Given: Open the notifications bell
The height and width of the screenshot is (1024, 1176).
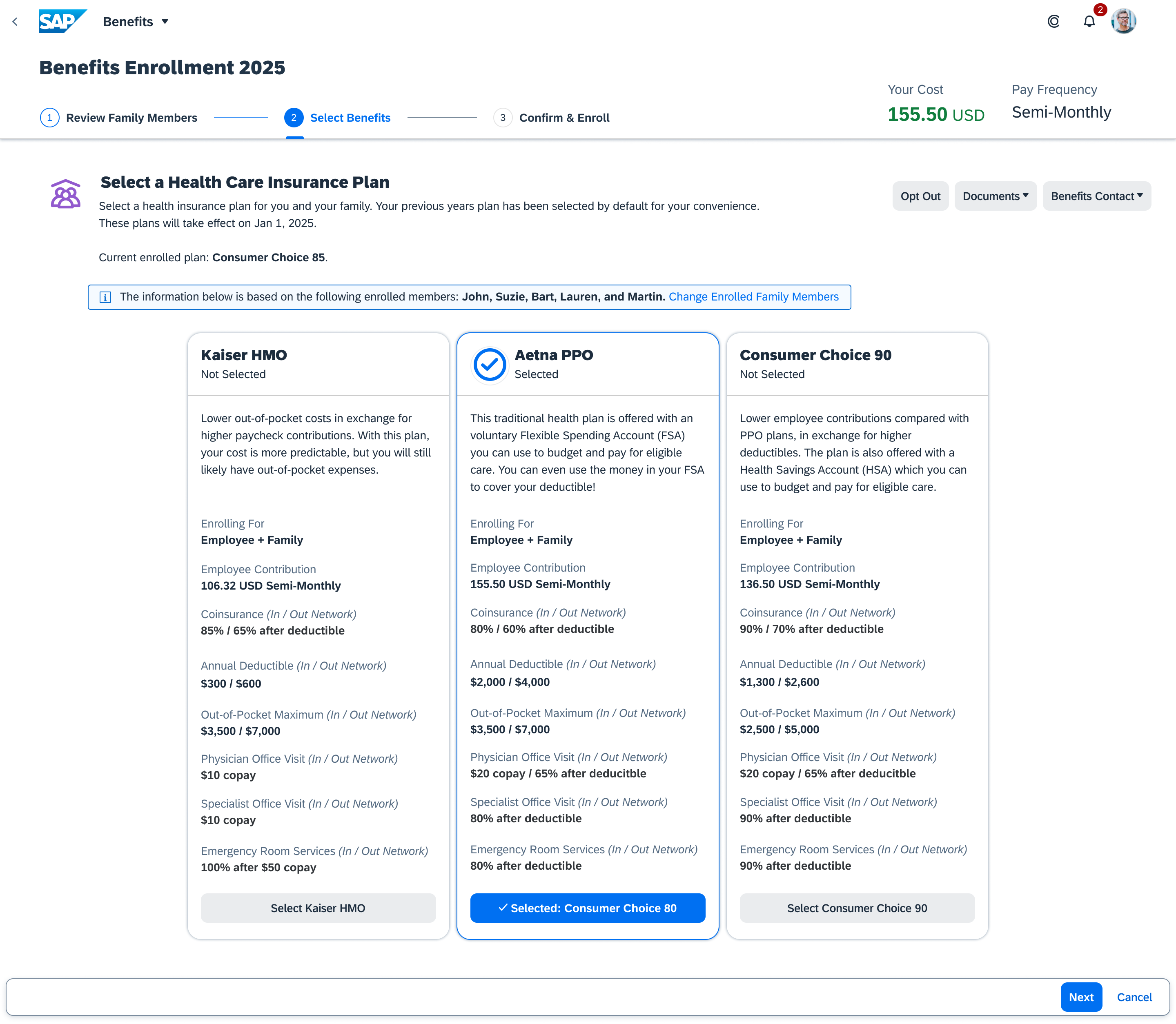Looking at the screenshot, I should tap(1089, 22).
